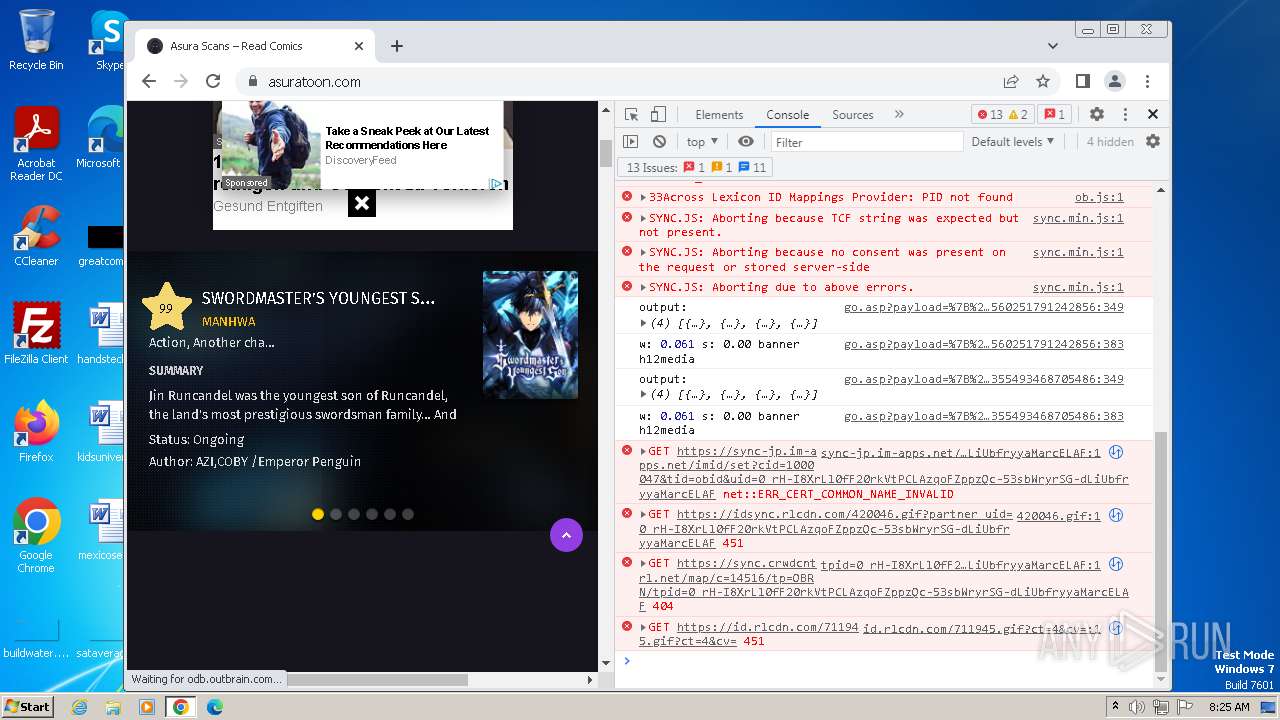Expand Aborting due to above errors message

click(x=644, y=287)
